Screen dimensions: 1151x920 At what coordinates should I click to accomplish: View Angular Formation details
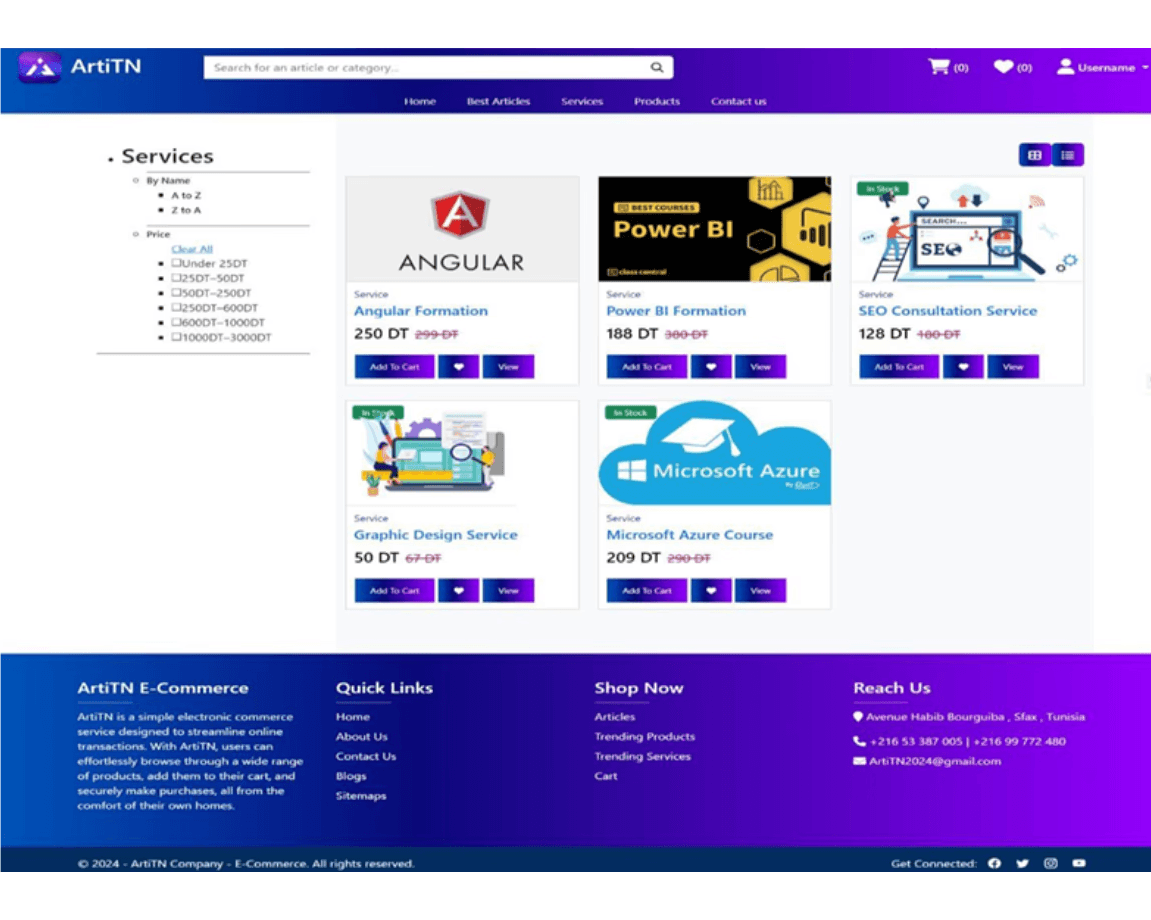[x=508, y=366]
